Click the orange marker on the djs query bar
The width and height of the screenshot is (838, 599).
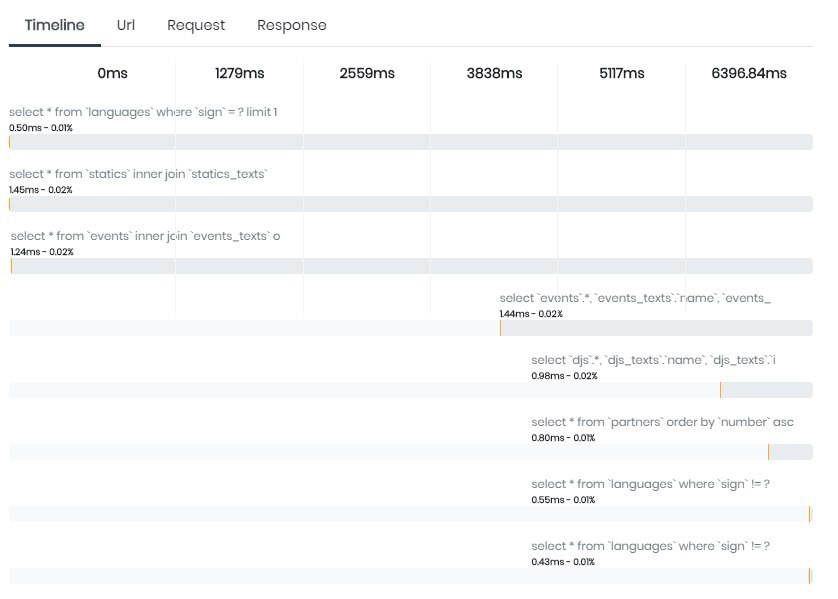coord(720,390)
